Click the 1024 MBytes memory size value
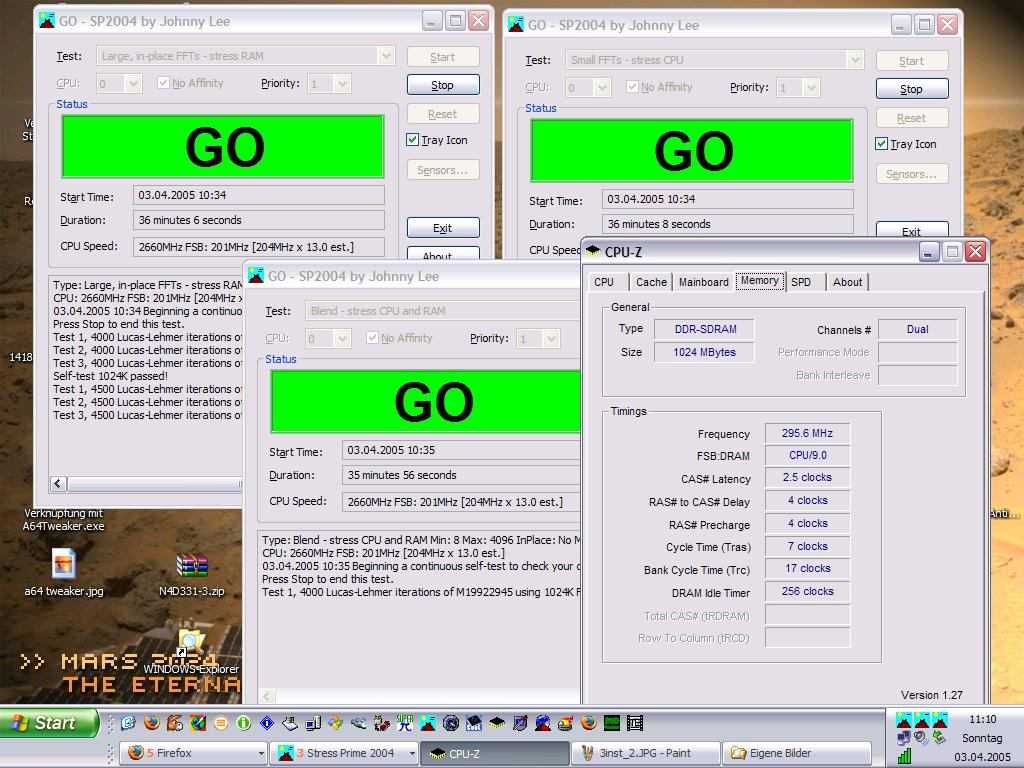 coord(704,352)
